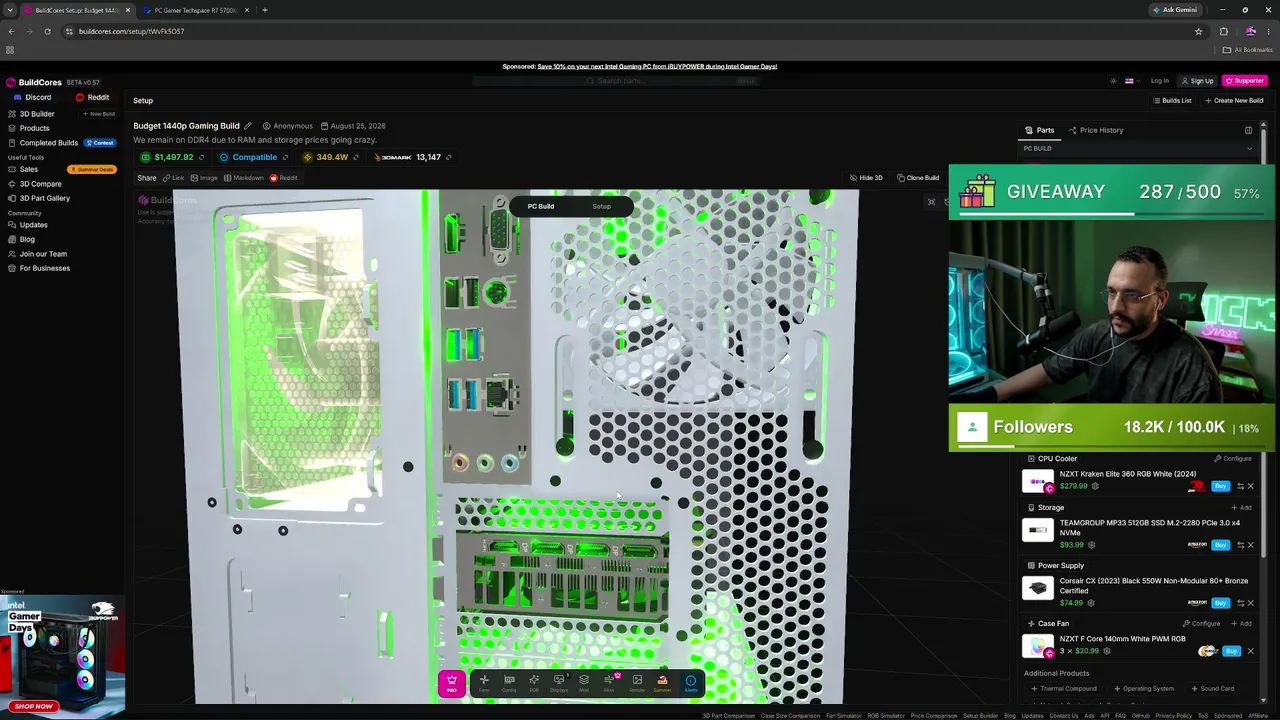
Task: Open 3D Part Gallery in sidebar
Action: click(x=38, y=198)
